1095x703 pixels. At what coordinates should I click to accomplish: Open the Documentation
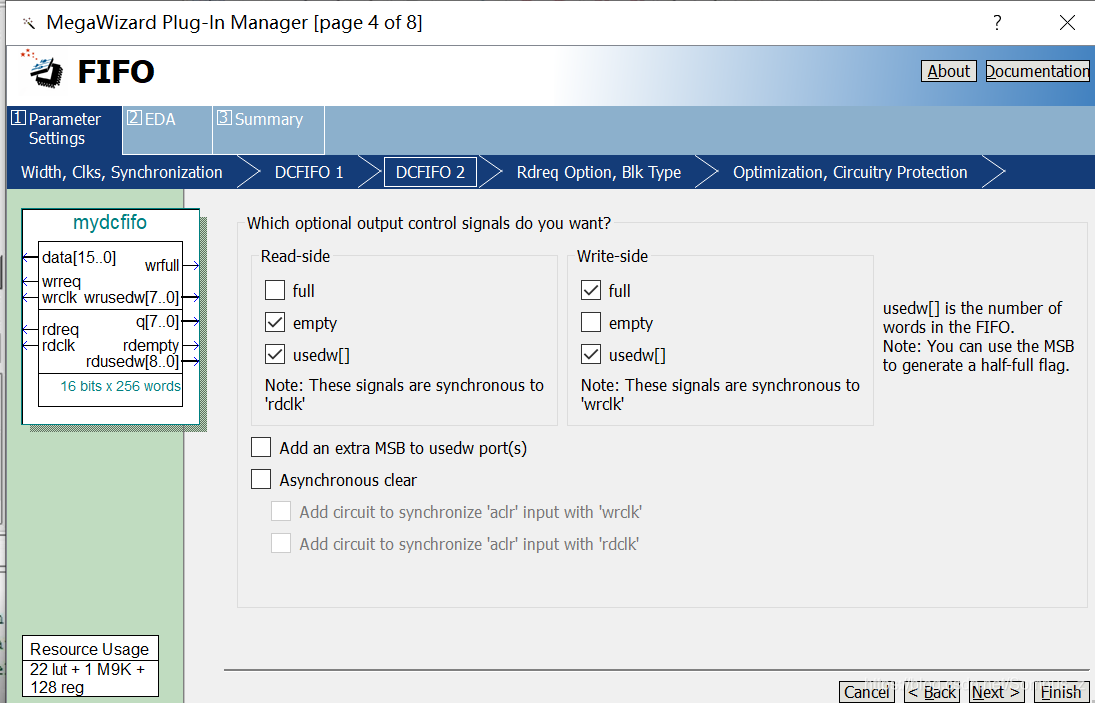[x=1037, y=71]
